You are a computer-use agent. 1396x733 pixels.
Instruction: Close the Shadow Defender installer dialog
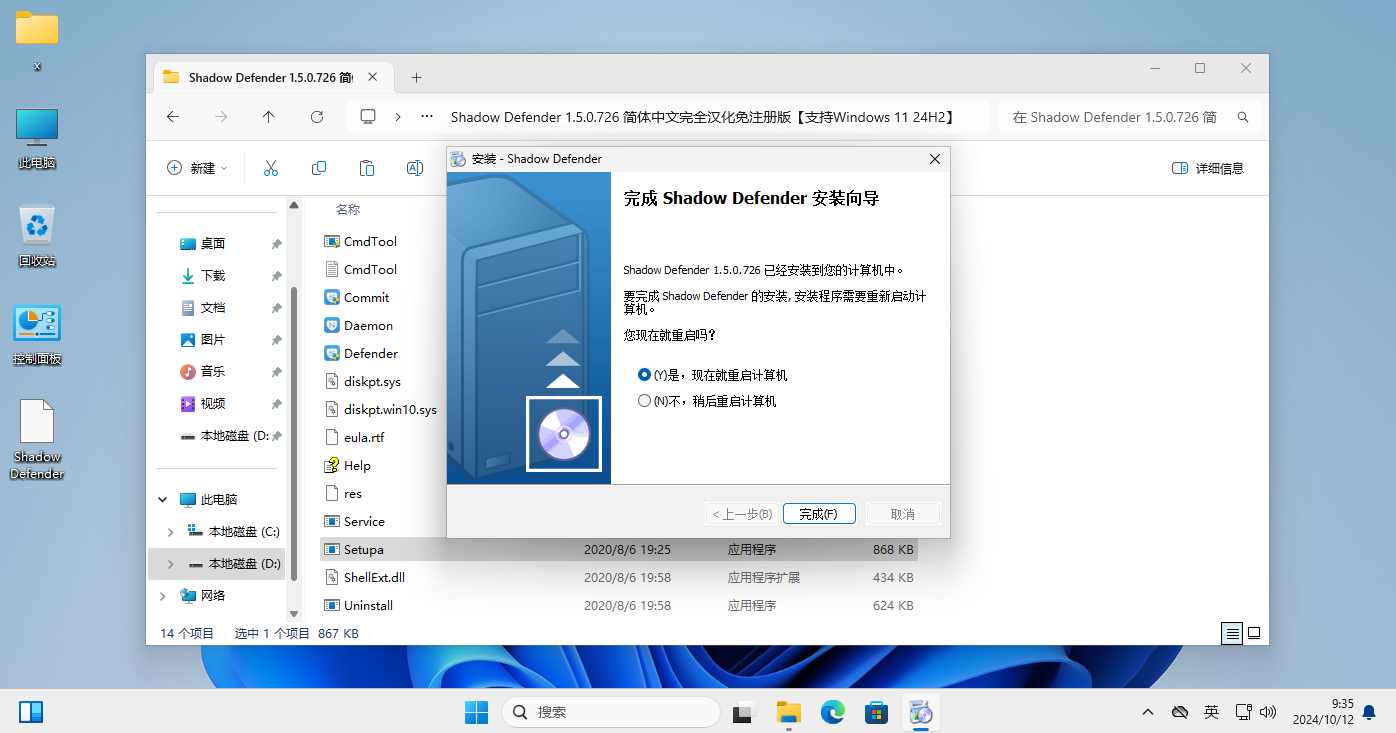(935, 159)
